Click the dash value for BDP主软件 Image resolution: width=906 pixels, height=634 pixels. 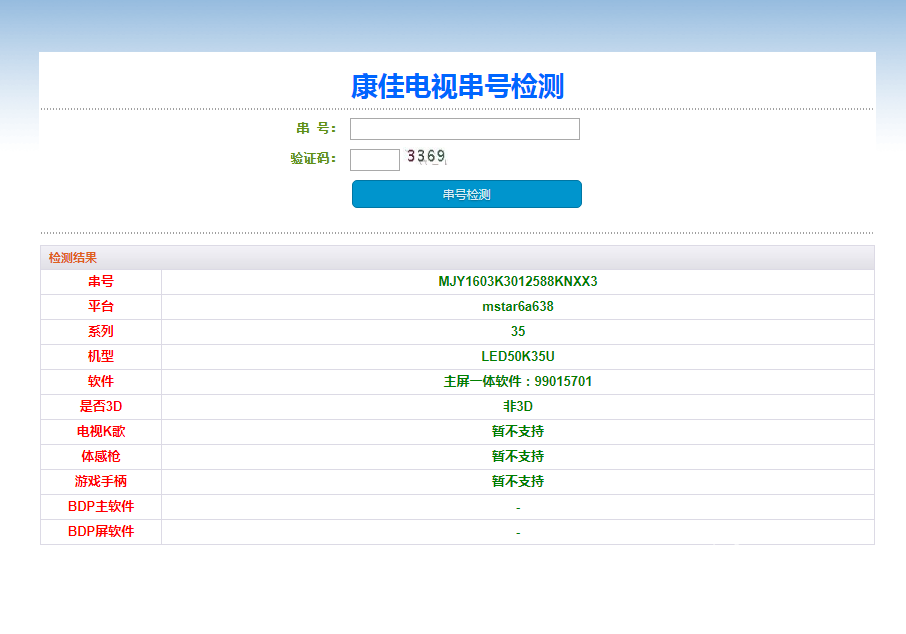(518, 507)
